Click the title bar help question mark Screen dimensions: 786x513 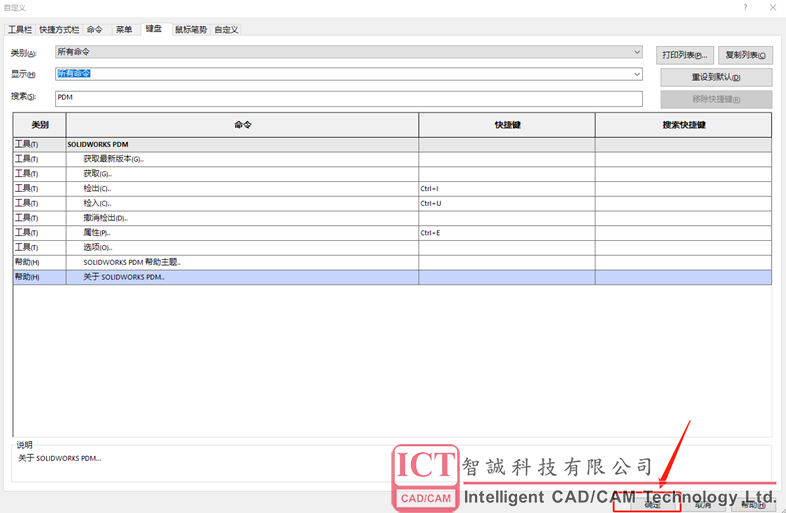(x=745, y=8)
